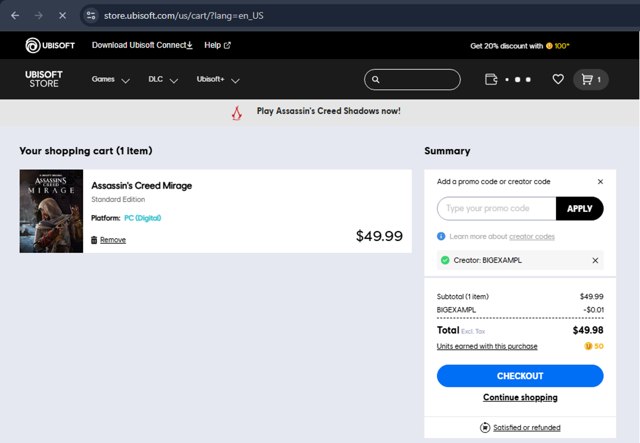Open Satisfied or refunded link

click(527, 427)
